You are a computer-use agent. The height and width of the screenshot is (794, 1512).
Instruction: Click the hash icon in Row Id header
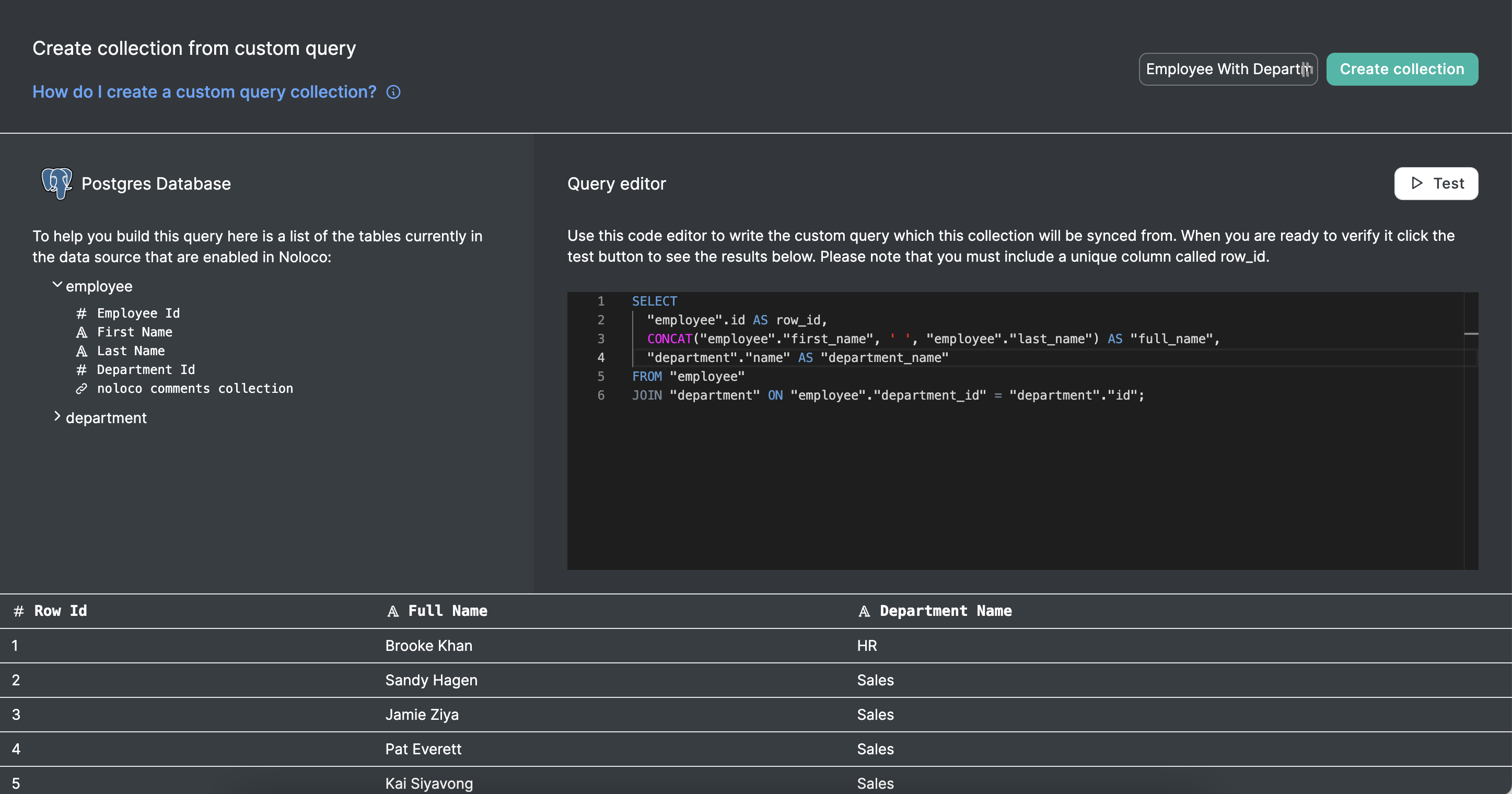click(x=19, y=611)
